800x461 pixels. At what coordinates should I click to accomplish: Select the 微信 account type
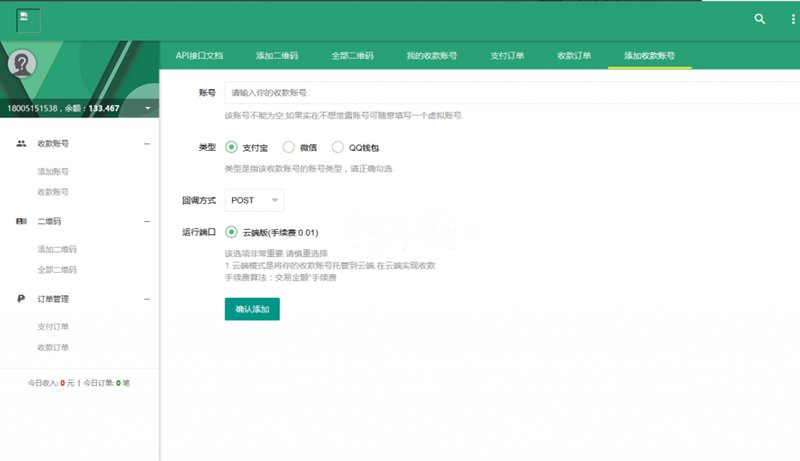coord(289,147)
